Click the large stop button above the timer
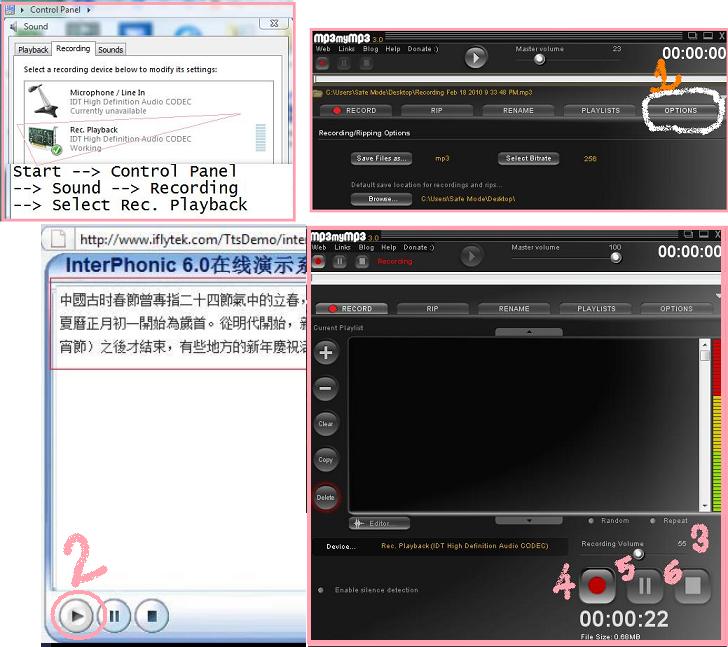 (693, 586)
